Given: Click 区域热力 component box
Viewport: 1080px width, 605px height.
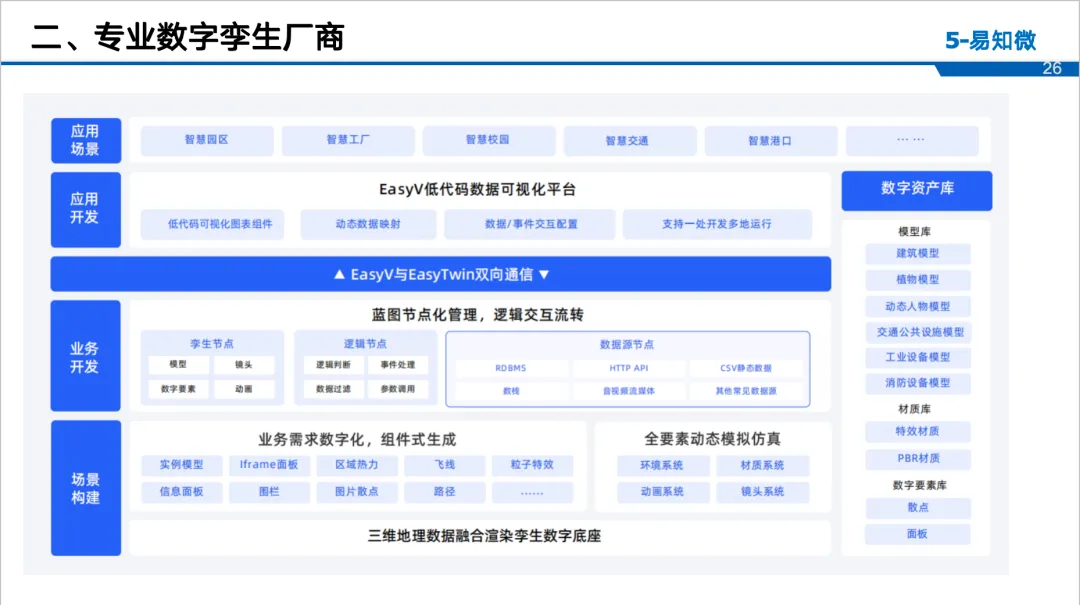Looking at the screenshot, I should pos(357,465).
